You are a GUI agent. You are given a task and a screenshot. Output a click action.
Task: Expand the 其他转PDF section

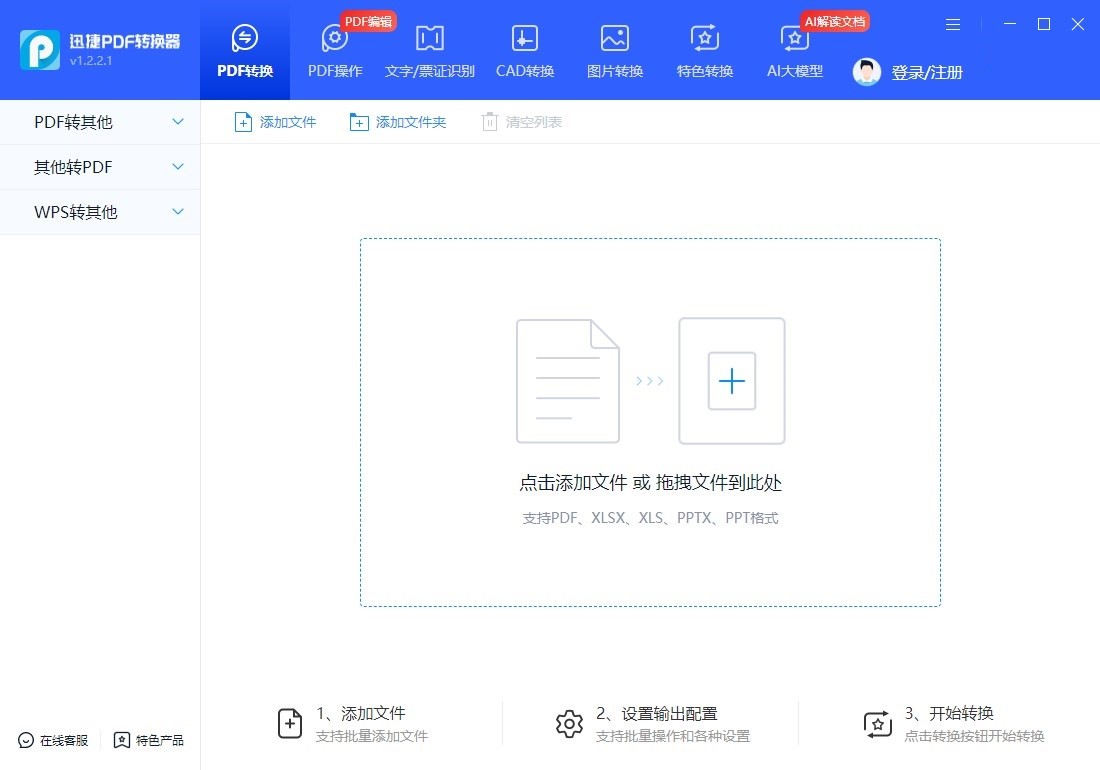(100, 166)
